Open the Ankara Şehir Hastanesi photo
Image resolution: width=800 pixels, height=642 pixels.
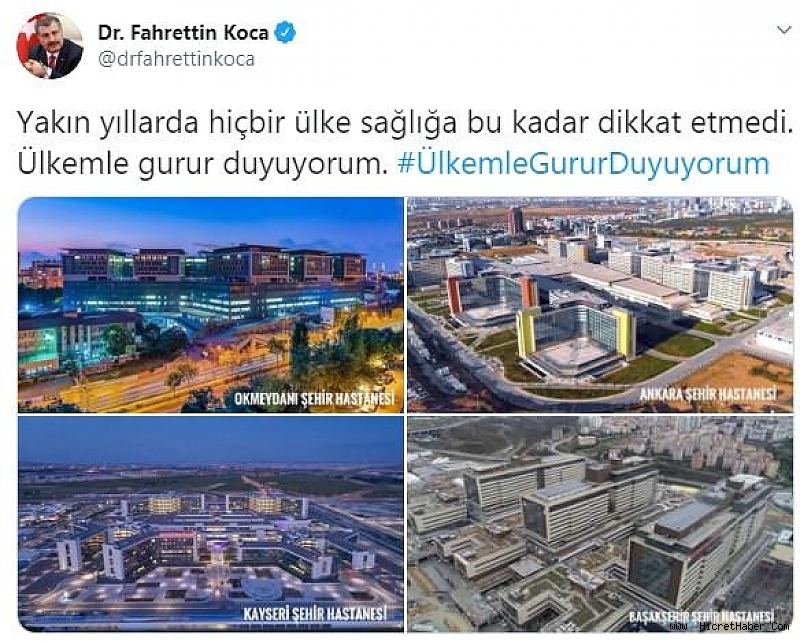tap(600, 305)
